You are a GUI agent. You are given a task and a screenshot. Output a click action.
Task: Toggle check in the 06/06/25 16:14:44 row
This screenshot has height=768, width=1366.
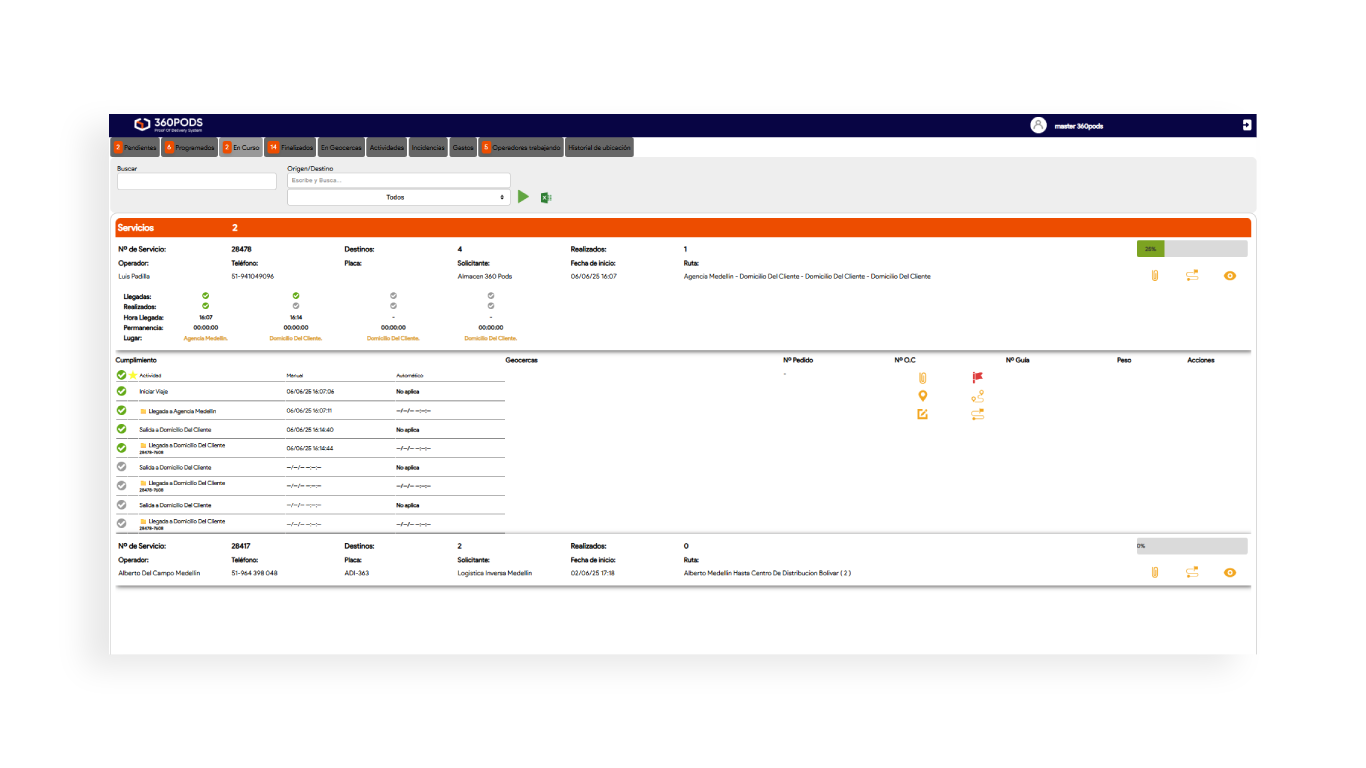click(x=121, y=448)
